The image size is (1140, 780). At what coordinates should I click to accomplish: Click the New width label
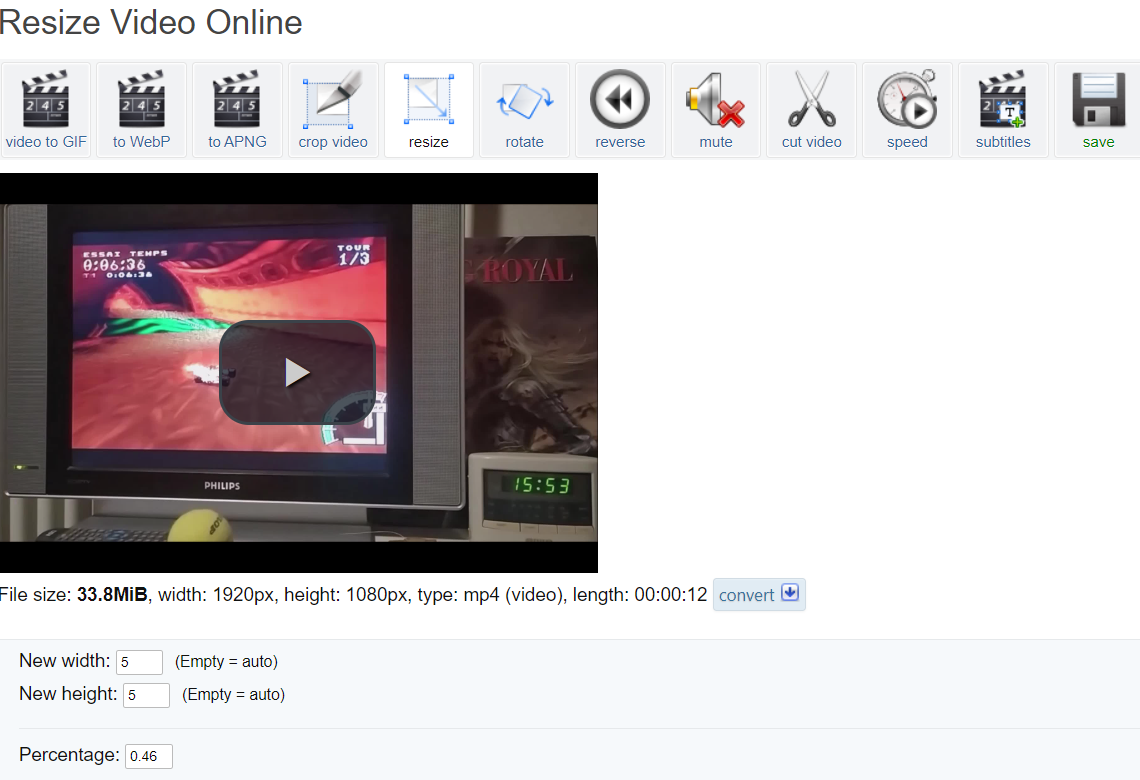[x=65, y=661]
